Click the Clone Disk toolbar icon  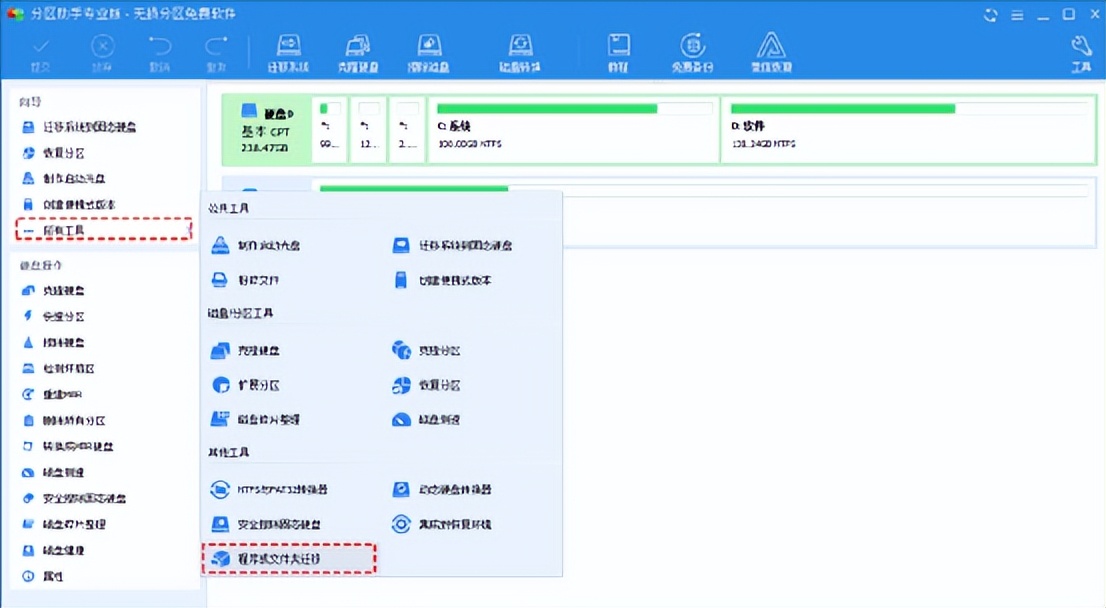click(359, 51)
